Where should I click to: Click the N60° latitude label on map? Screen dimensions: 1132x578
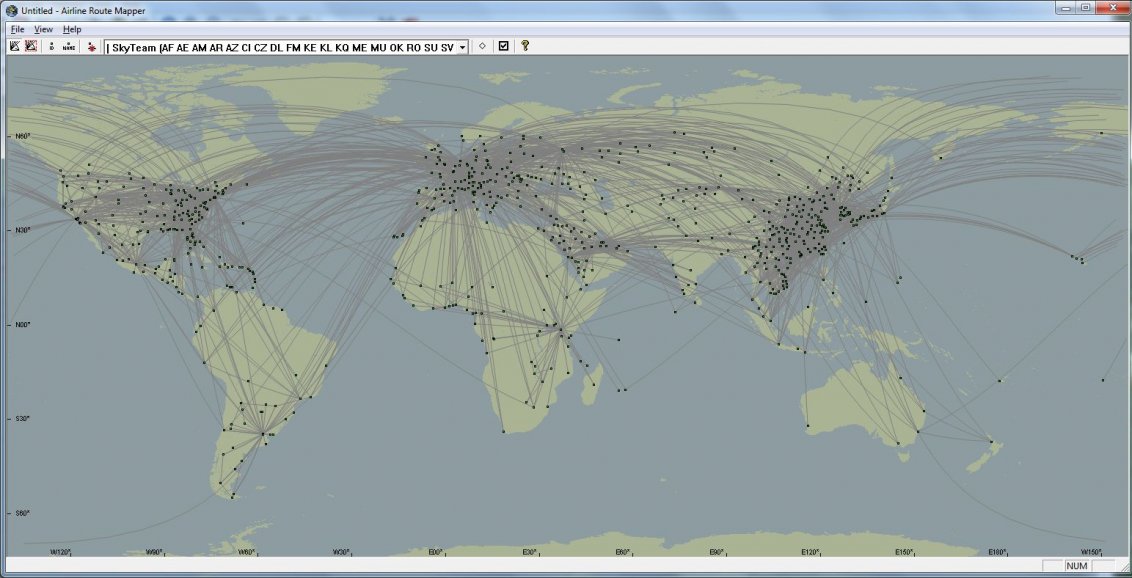[x=20, y=136]
